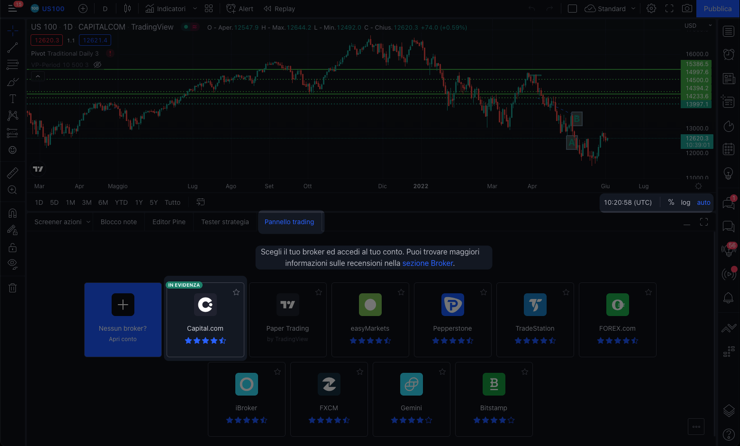Open indicator templates grid icon
This screenshot has height=446, width=740.
[x=209, y=8]
